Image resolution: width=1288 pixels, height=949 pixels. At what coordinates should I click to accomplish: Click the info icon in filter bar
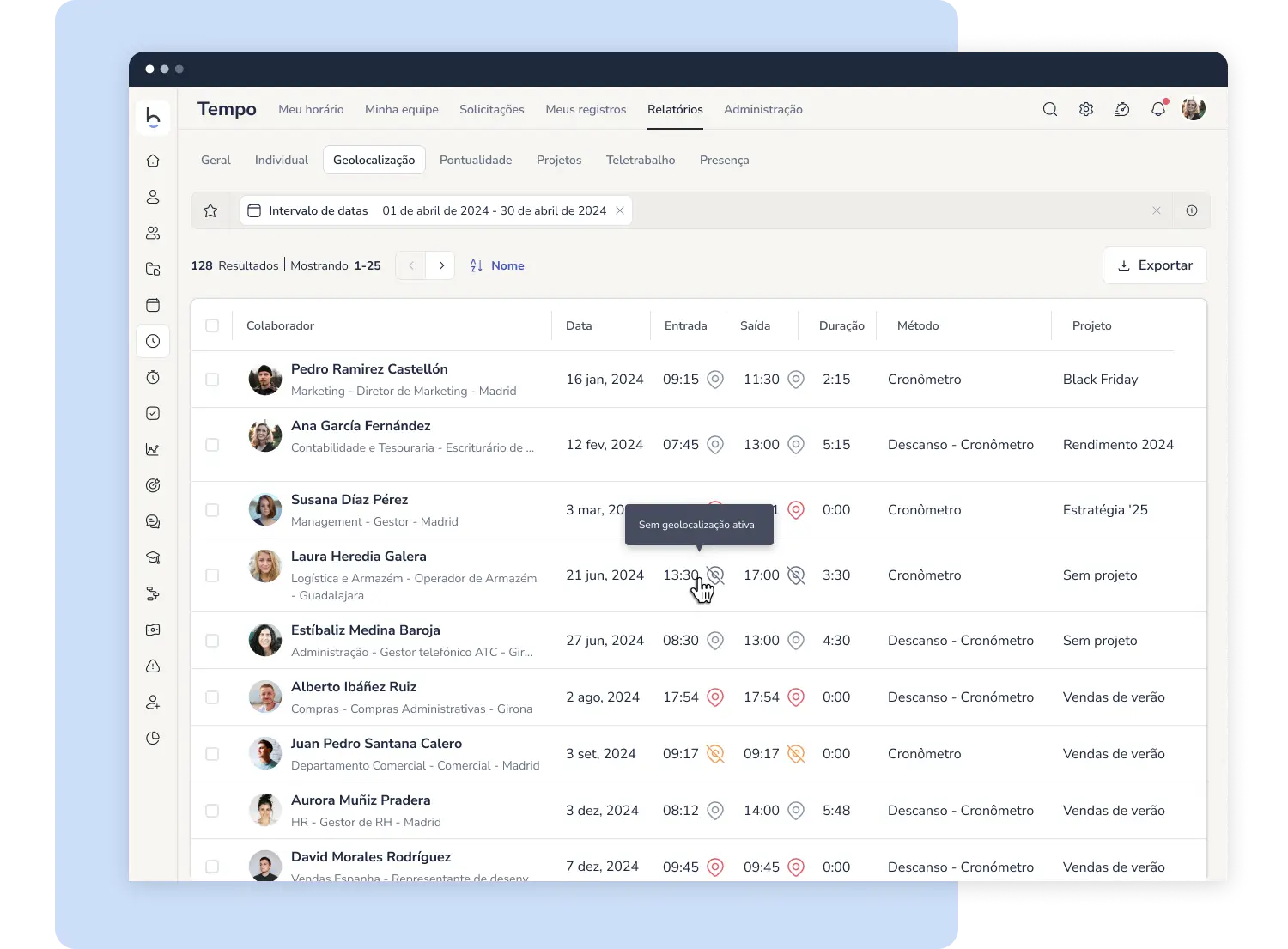point(1192,210)
